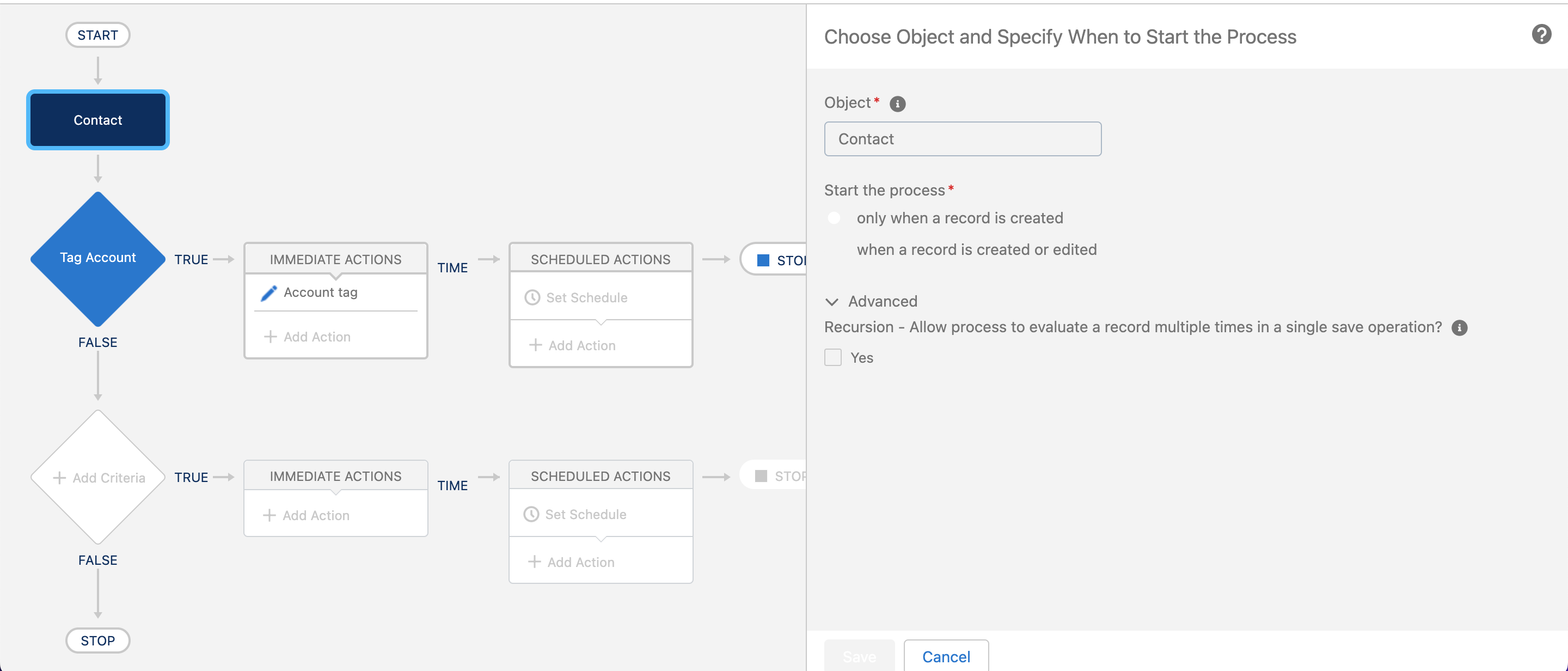This screenshot has height=671, width=1568.
Task: Click clock icon in first Set Schedule
Action: point(532,298)
